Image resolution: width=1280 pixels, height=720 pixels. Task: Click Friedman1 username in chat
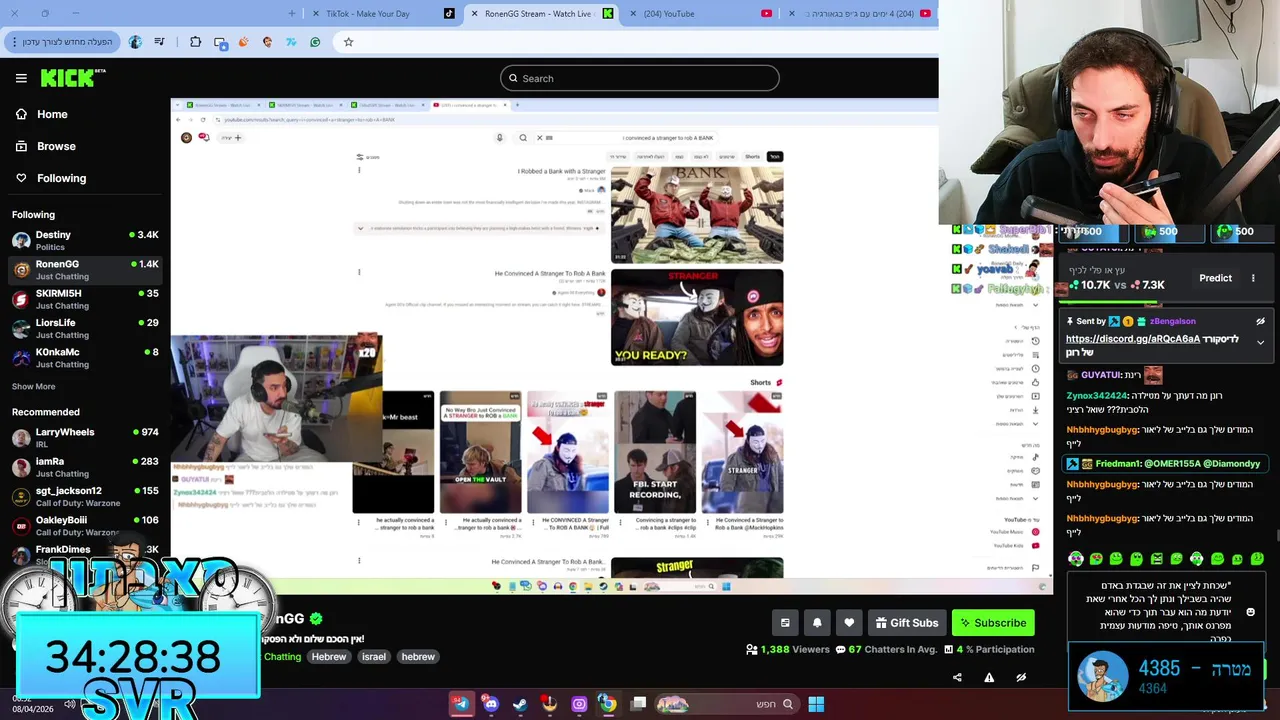point(1117,464)
